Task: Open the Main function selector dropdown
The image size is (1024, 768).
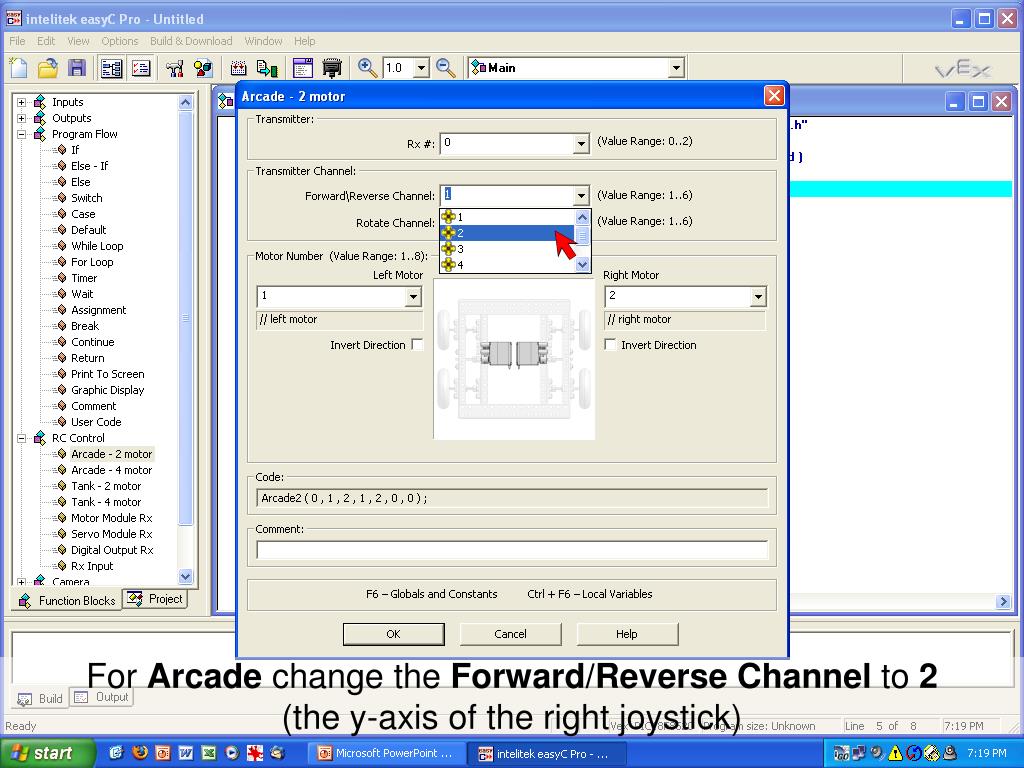Action: pyautogui.click(x=676, y=68)
